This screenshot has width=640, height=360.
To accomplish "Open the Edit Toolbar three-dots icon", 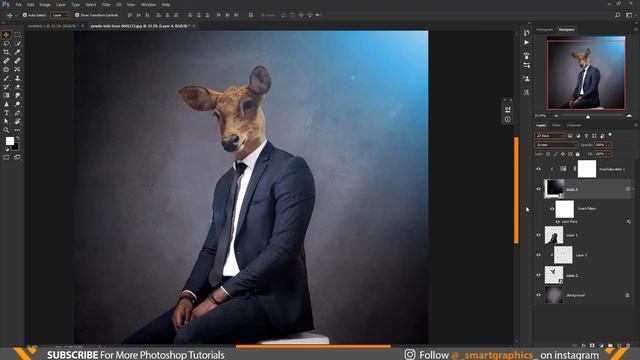I will tap(17, 130).
